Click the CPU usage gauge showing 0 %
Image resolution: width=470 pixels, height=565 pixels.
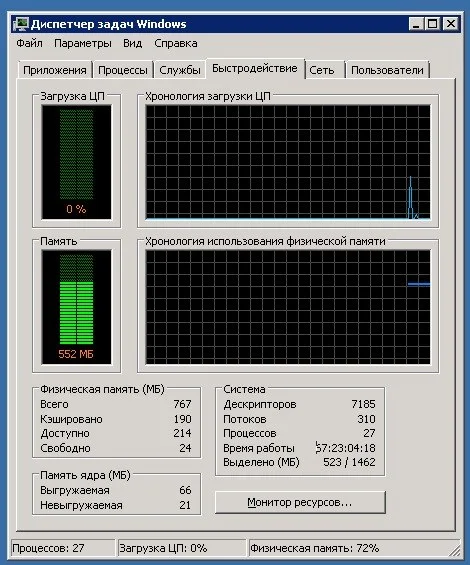(76, 162)
